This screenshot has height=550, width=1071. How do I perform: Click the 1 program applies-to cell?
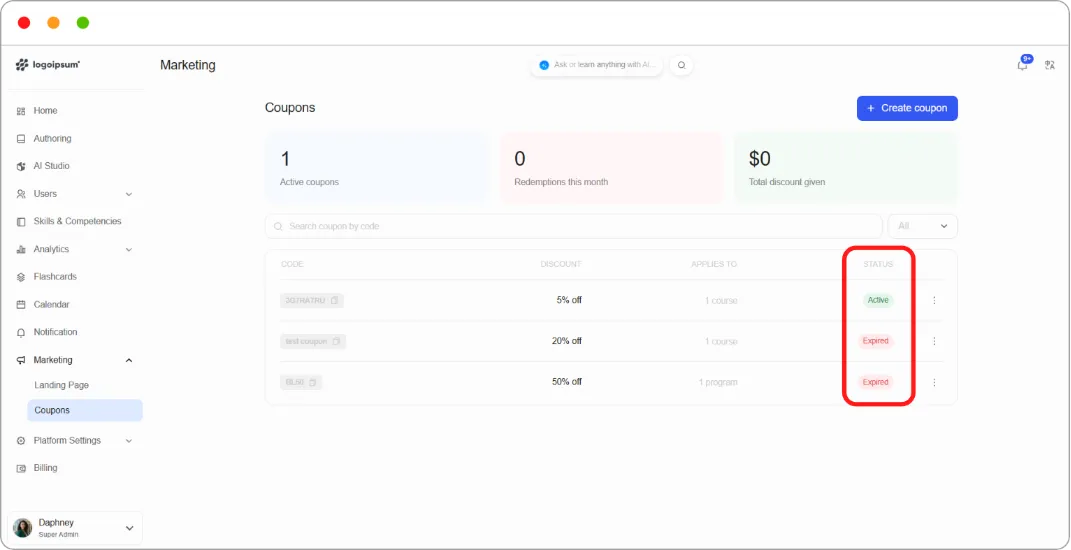click(718, 383)
